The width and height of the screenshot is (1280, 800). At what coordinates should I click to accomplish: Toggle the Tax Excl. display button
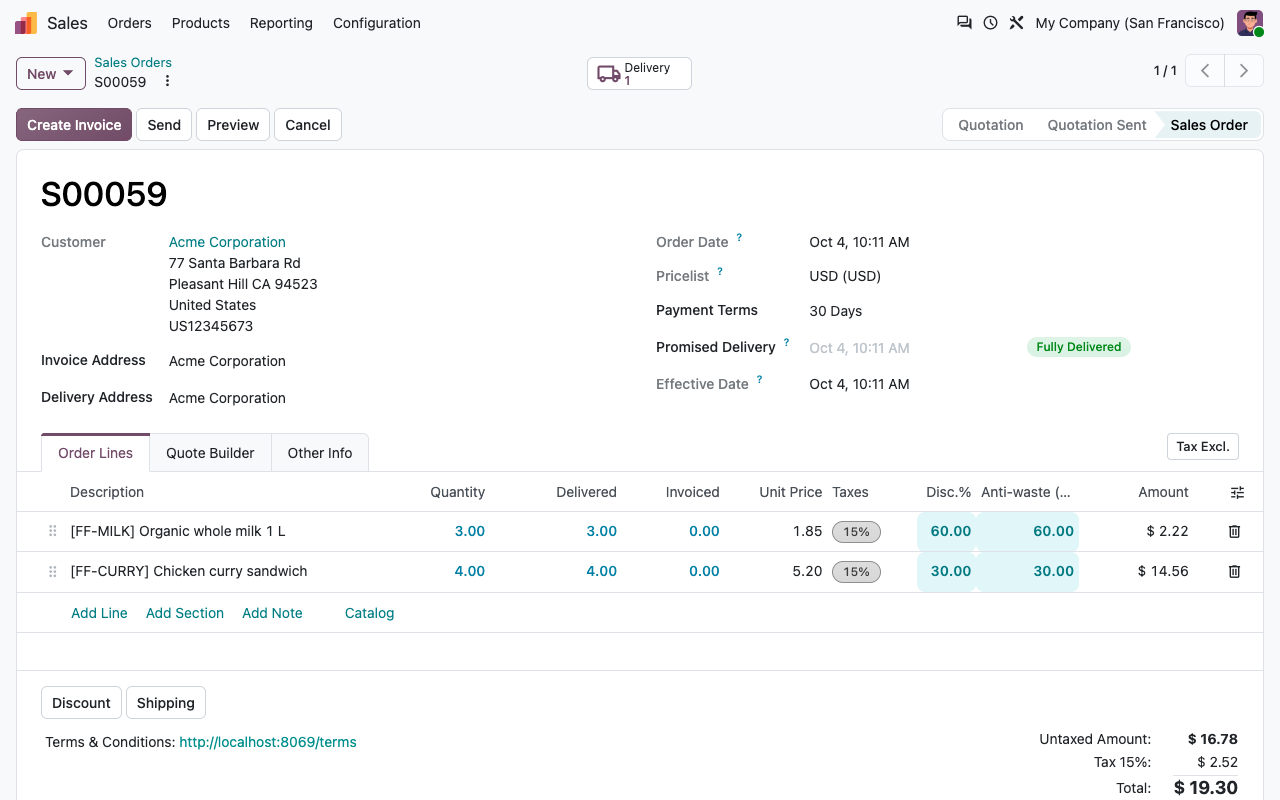pyautogui.click(x=1202, y=447)
